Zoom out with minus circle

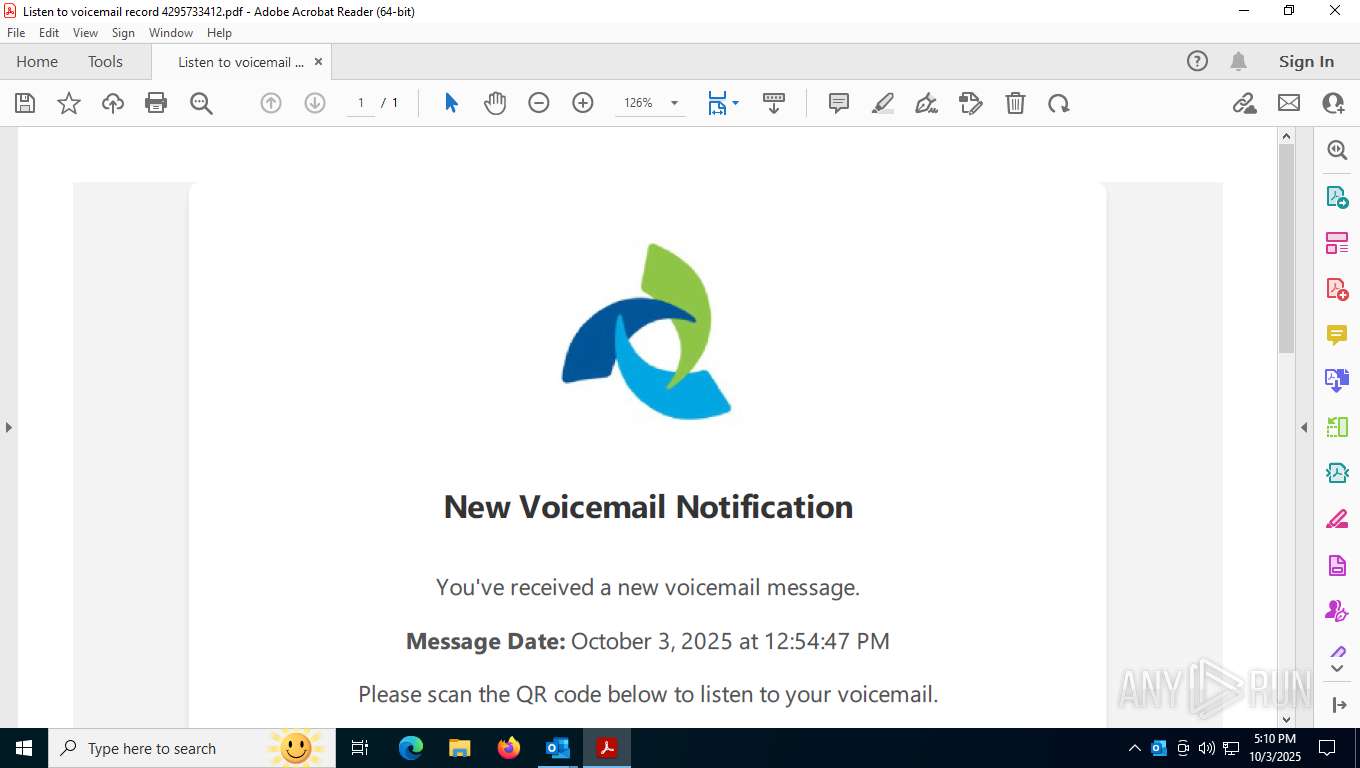tap(539, 103)
